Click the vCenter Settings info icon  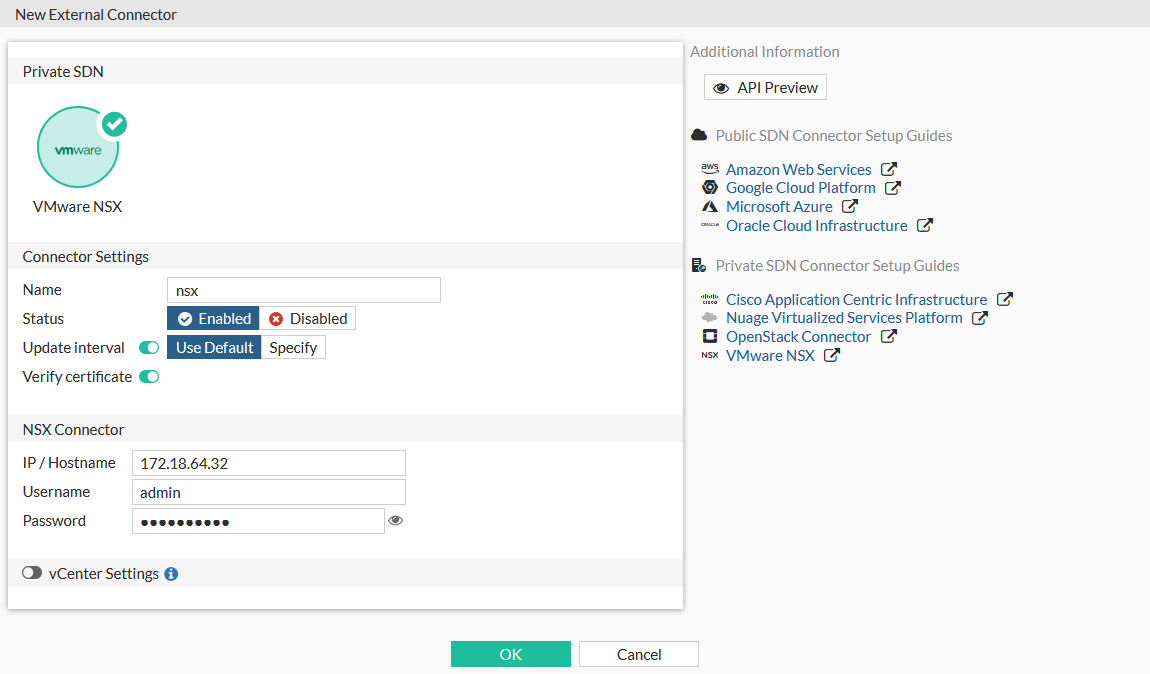171,574
